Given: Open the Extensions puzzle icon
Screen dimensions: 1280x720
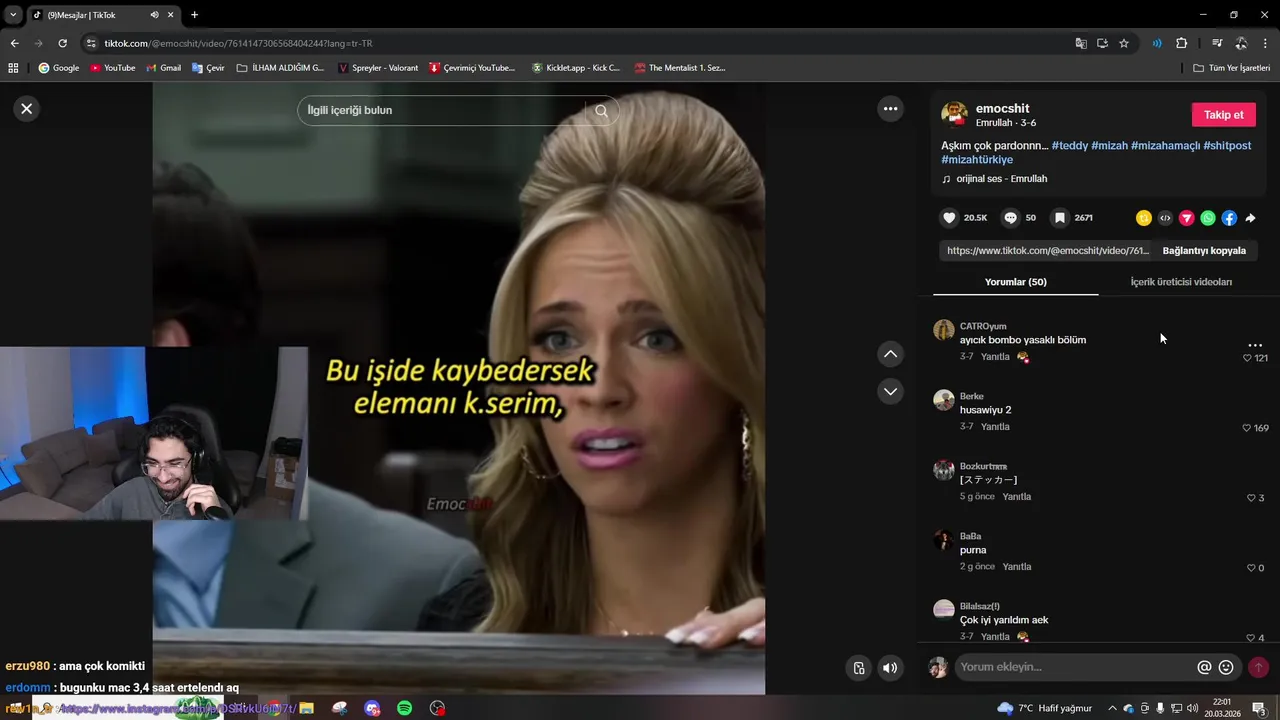Looking at the screenshot, I should point(1181,43).
